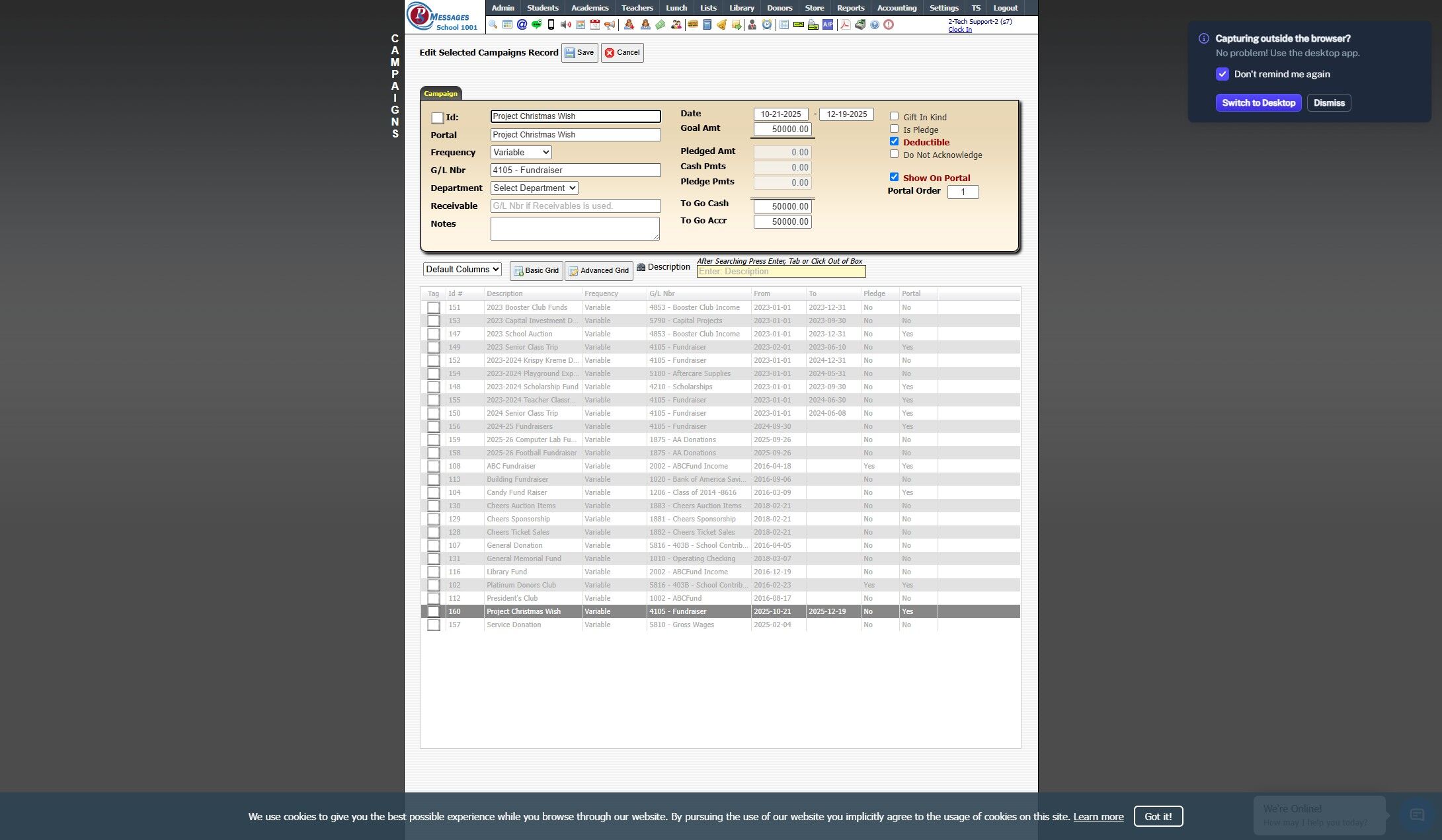
Task: Open the Frequency dropdown
Action: click(521, 152)
